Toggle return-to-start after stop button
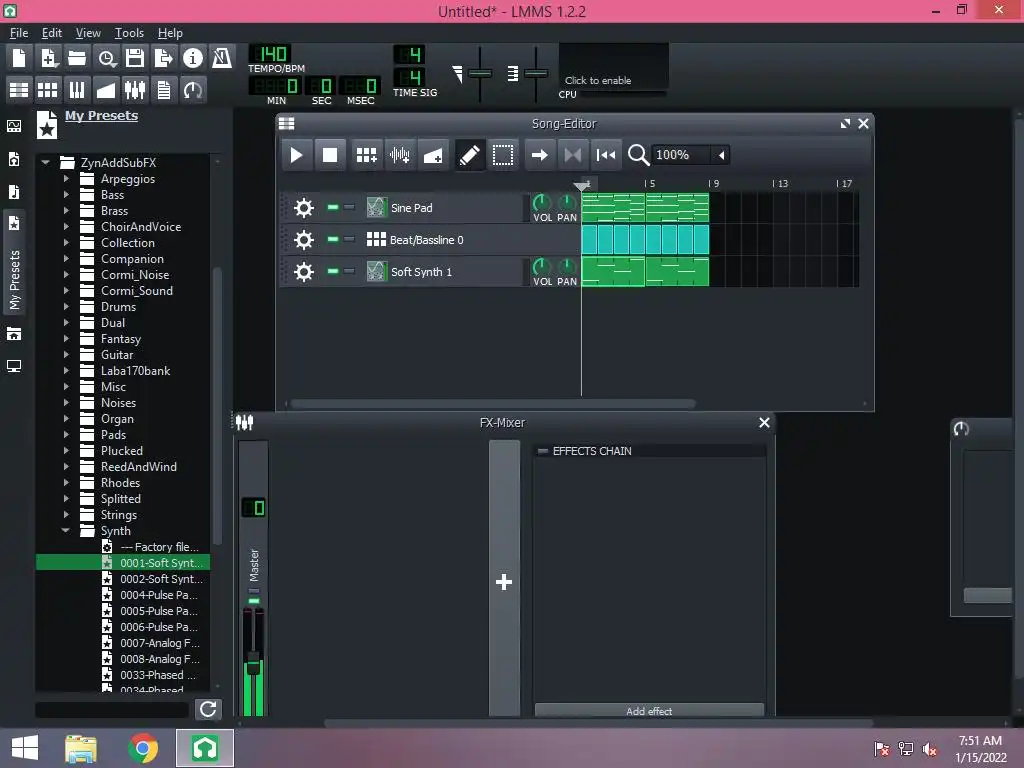Image resolution: width=1024 pixels, height=768 pixels. (x=606, y=155)
